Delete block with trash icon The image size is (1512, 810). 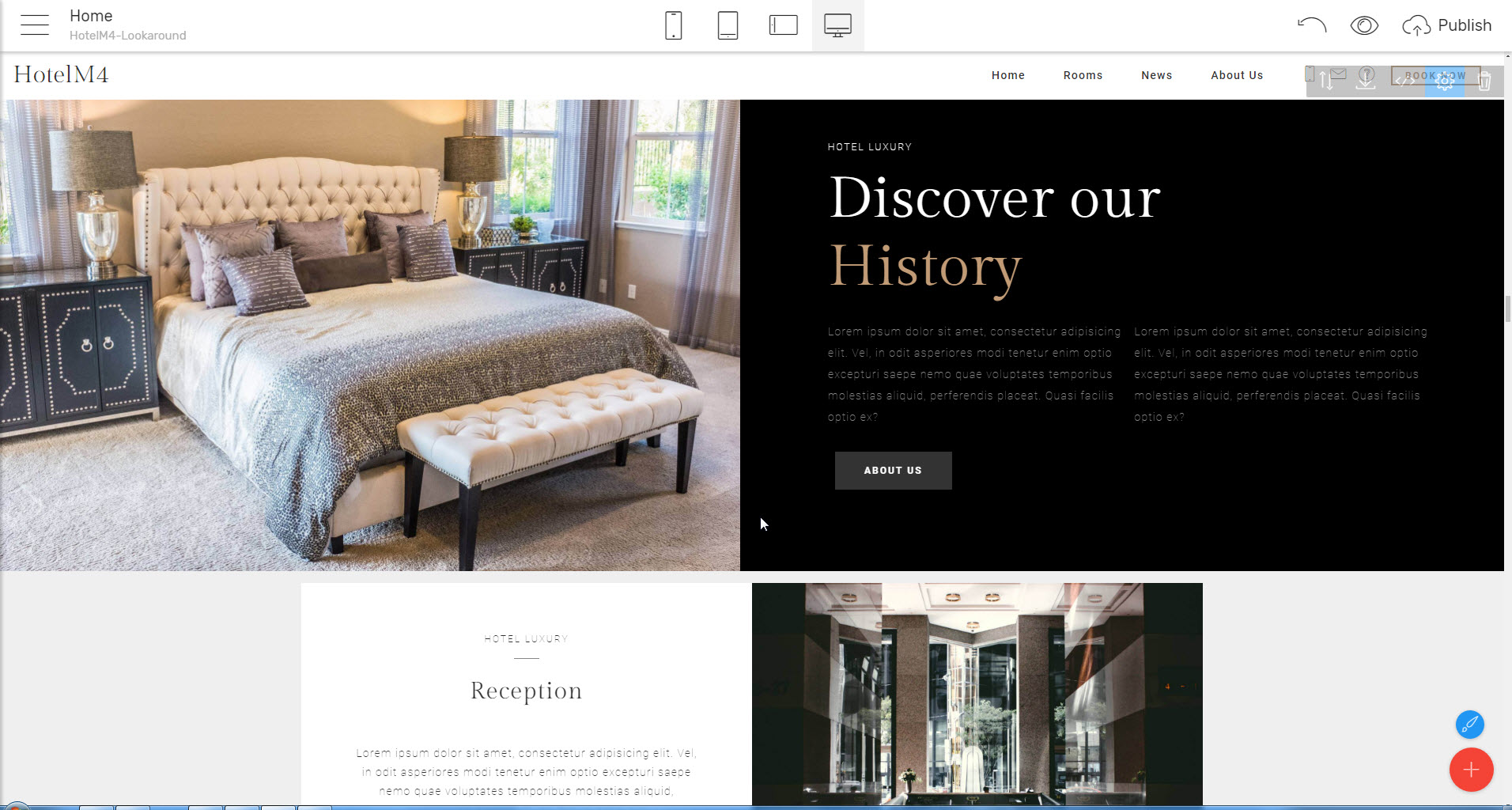[1484, 81]
